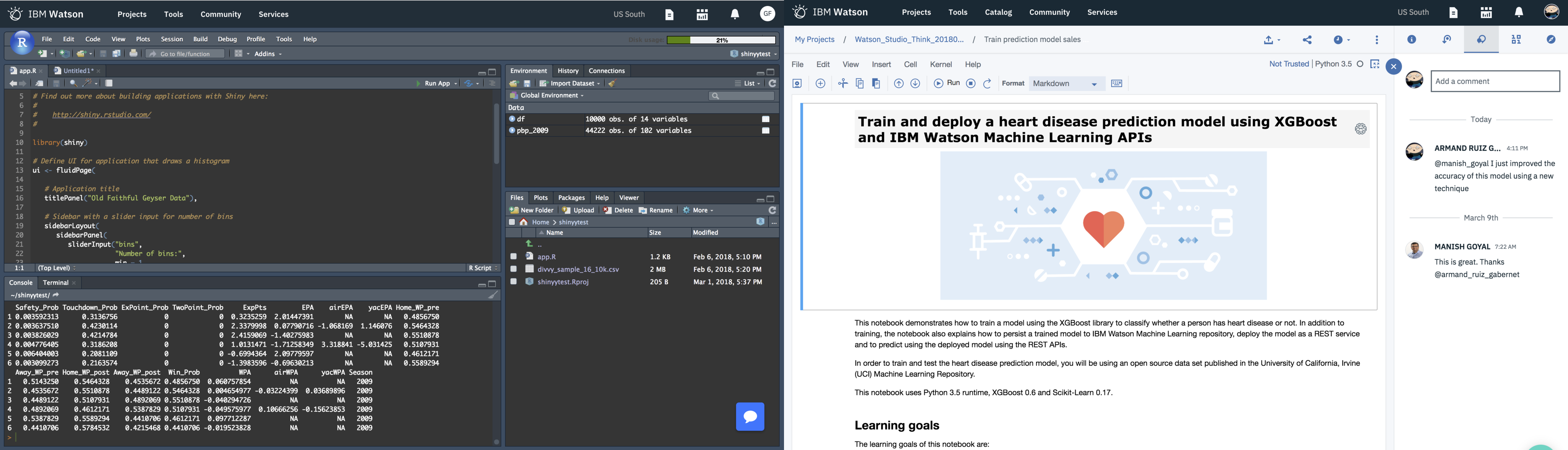Insert a new notebook cell below

click(x=820, y=83)
